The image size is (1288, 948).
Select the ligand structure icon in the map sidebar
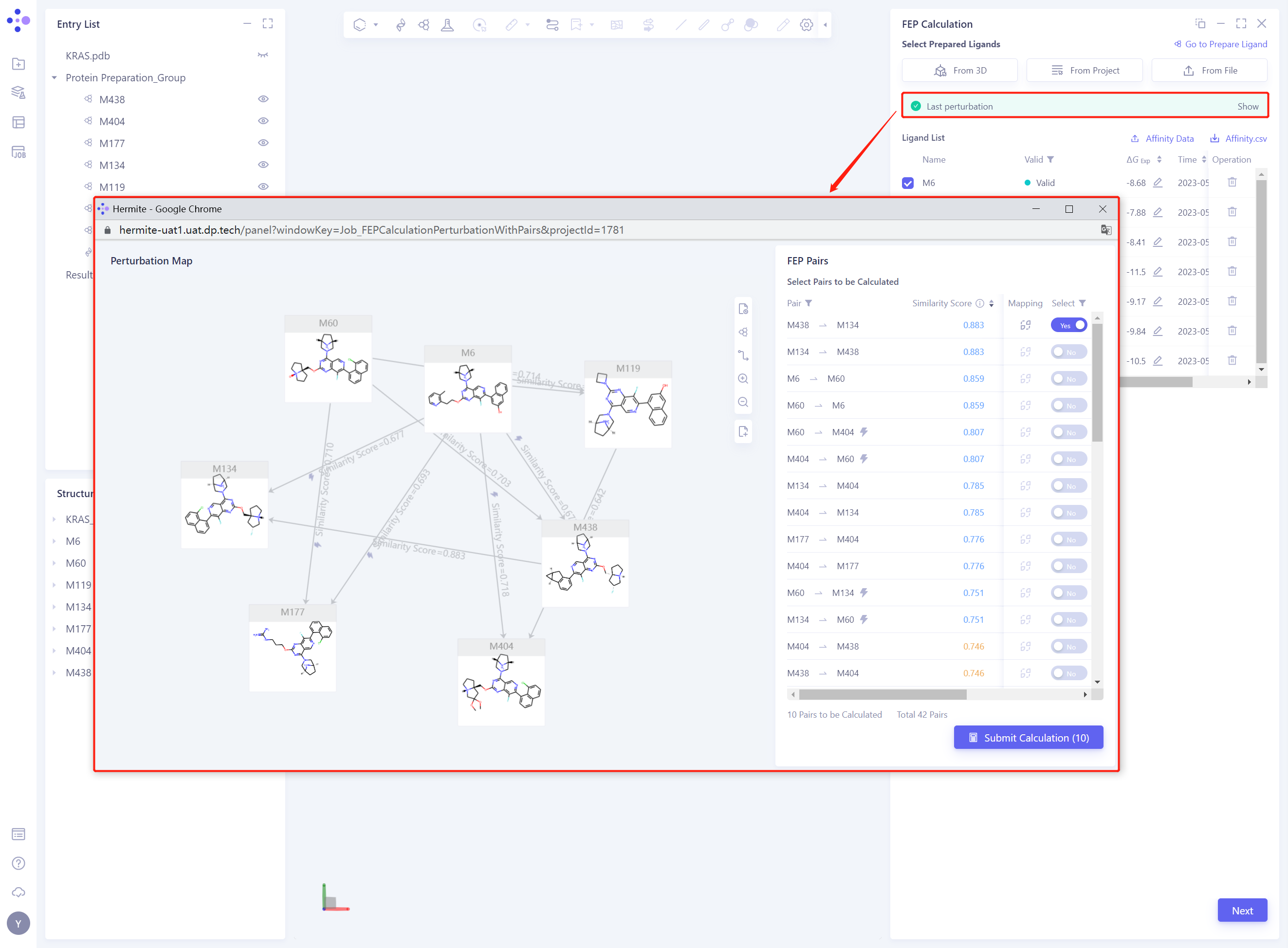coord(743,332)
